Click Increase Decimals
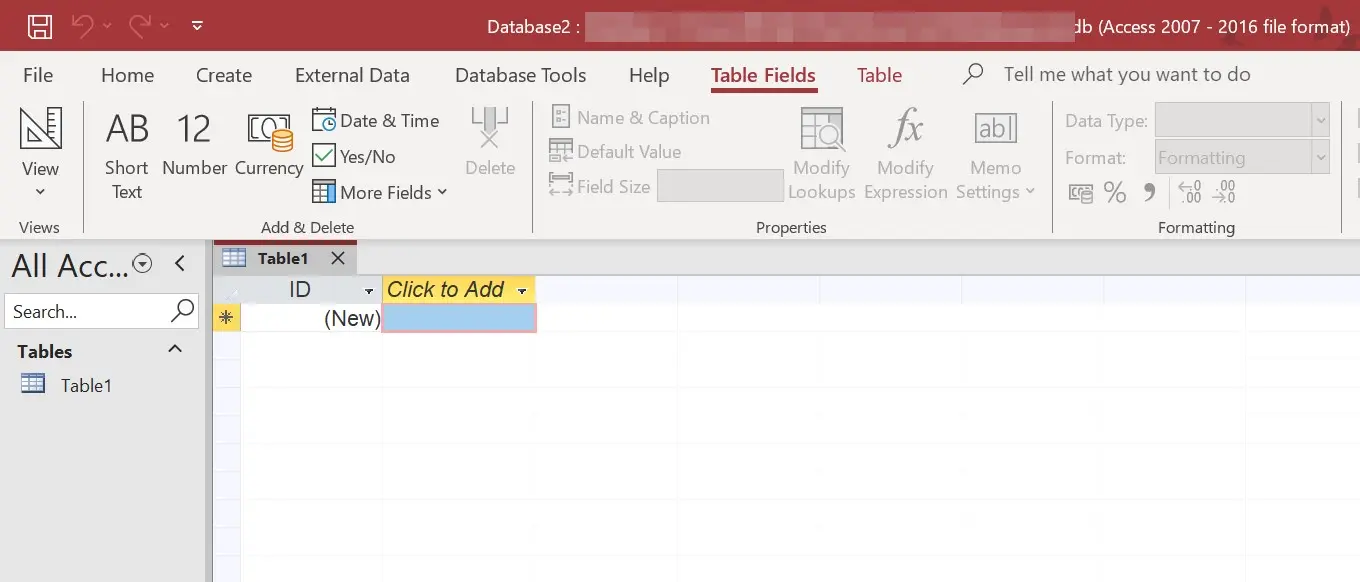Screen dimensions: 1360x582 click(1189, 192)
